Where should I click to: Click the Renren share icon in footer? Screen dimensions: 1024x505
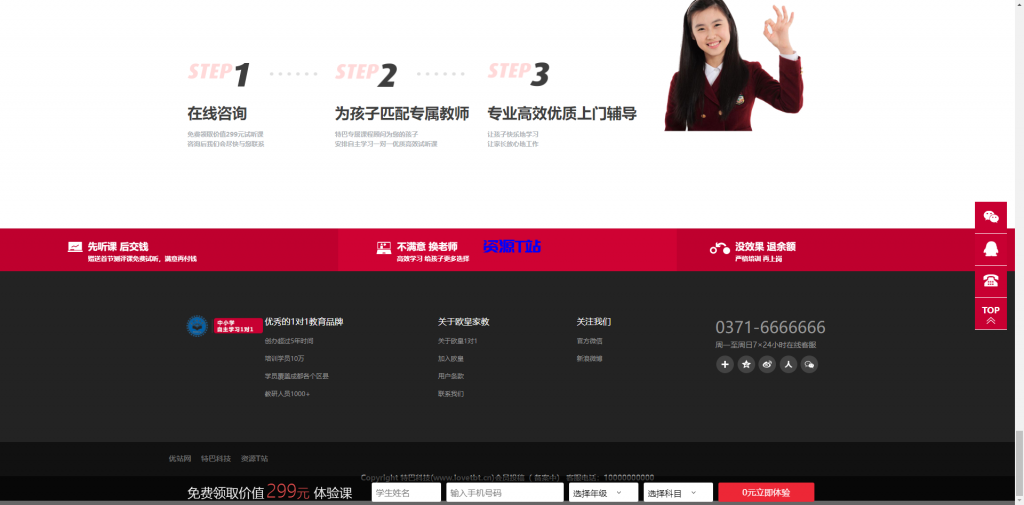788,365
